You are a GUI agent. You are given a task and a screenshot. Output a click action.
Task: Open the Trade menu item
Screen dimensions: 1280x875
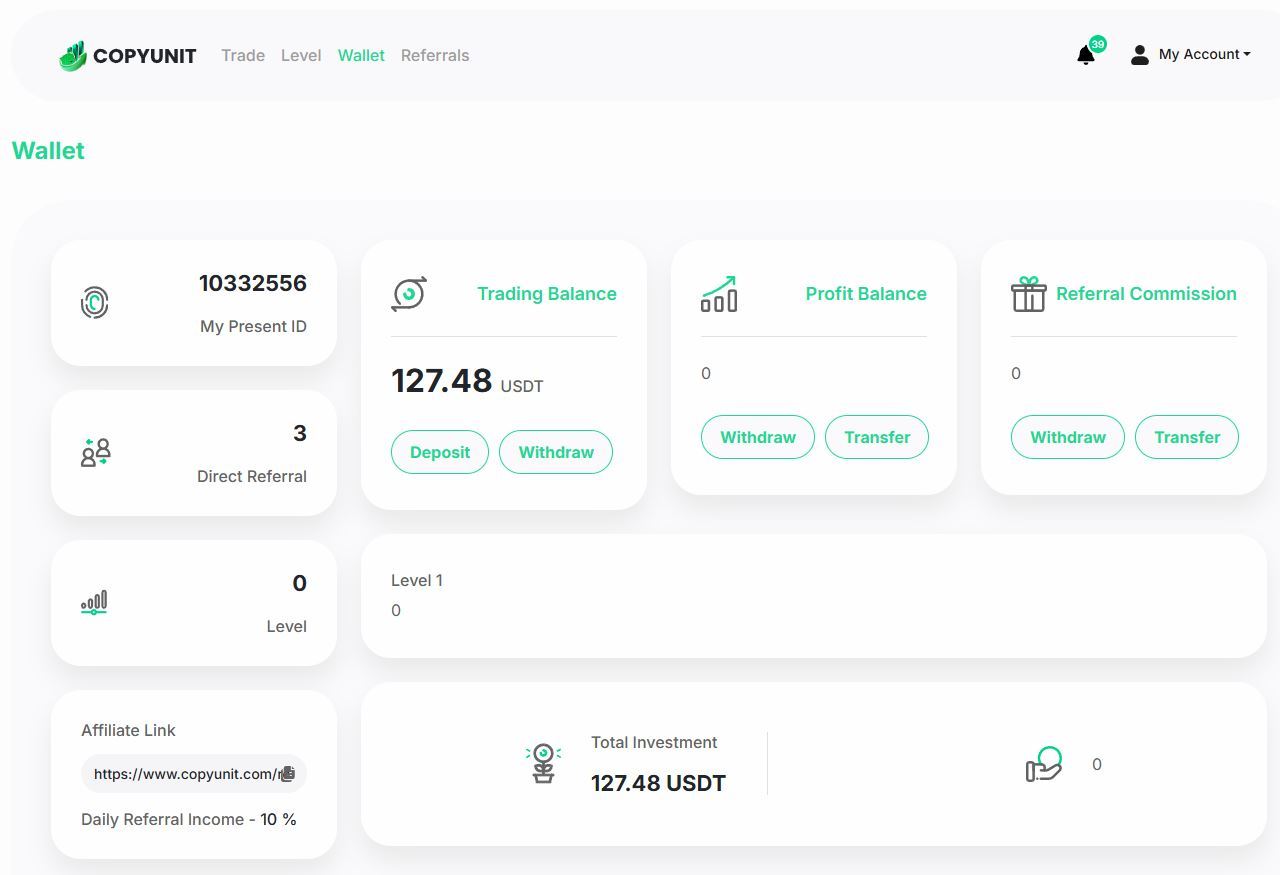[x=243, y=55]
